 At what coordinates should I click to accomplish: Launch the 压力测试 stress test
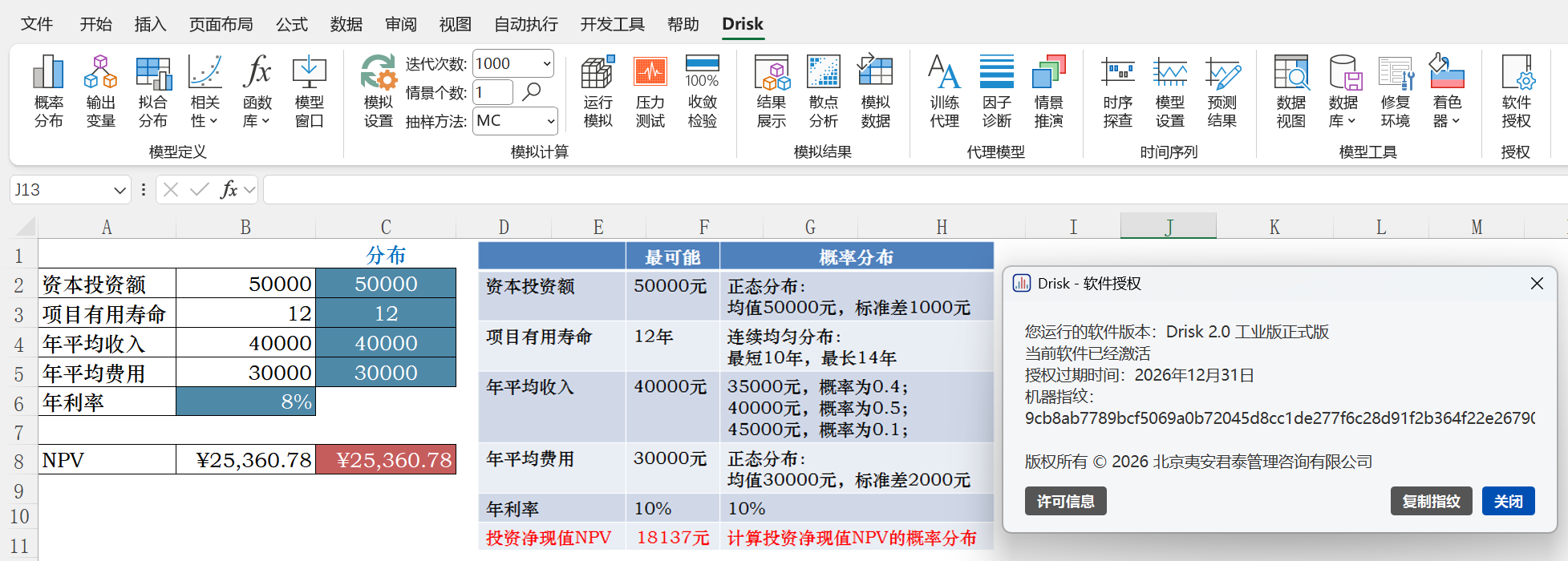(650, 91)
